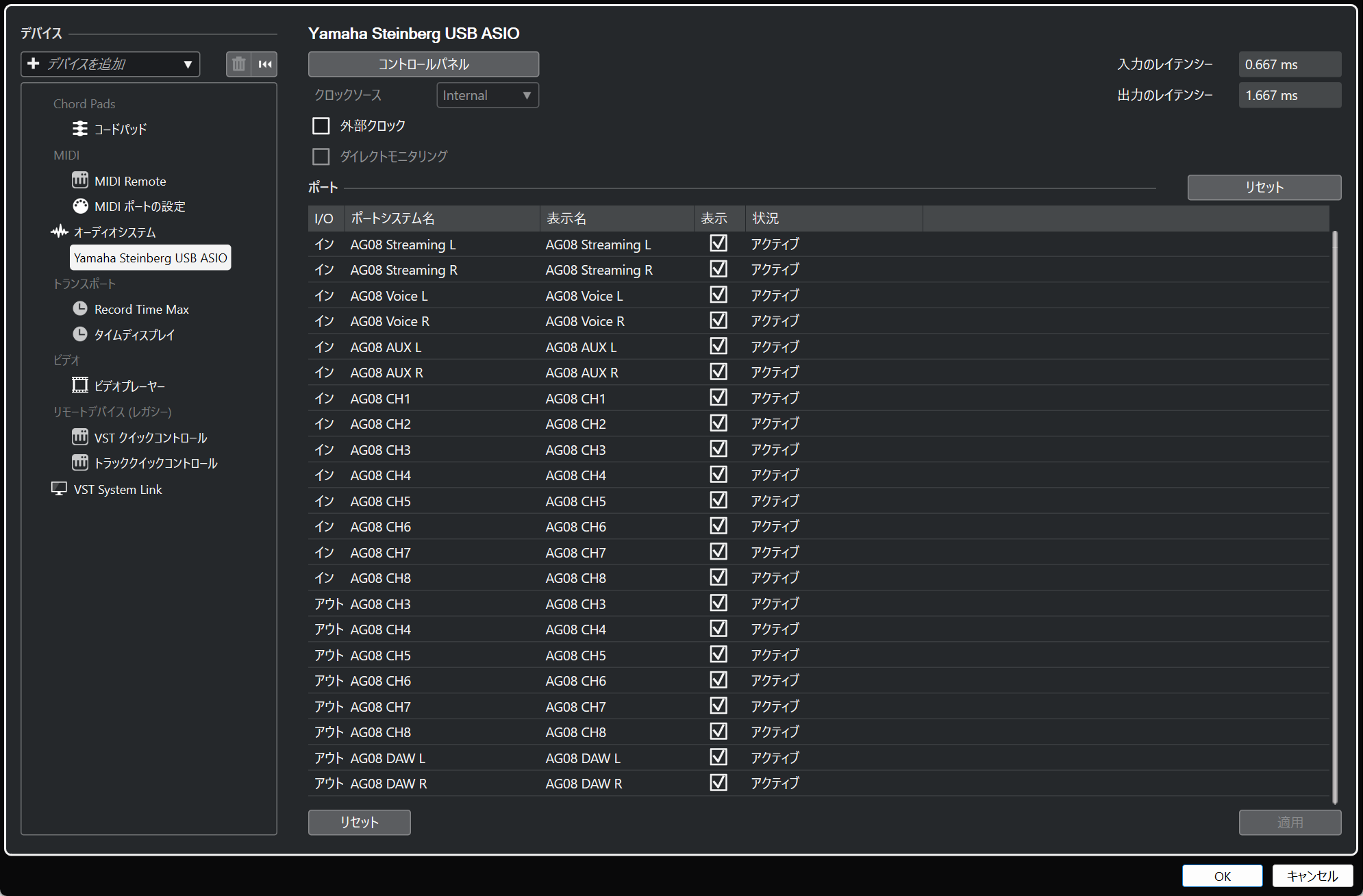Click the リセット button above the port table
The height and width of the screenshot is (896, 1363).
pos(1264,187)
